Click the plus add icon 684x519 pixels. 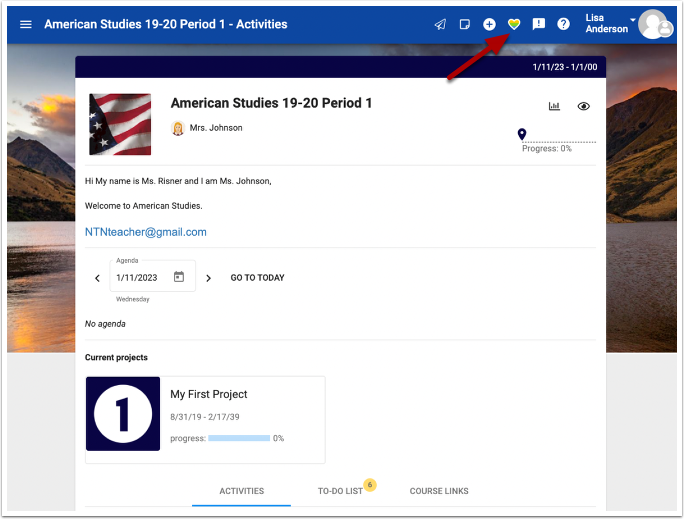click(x=489, y=24)
